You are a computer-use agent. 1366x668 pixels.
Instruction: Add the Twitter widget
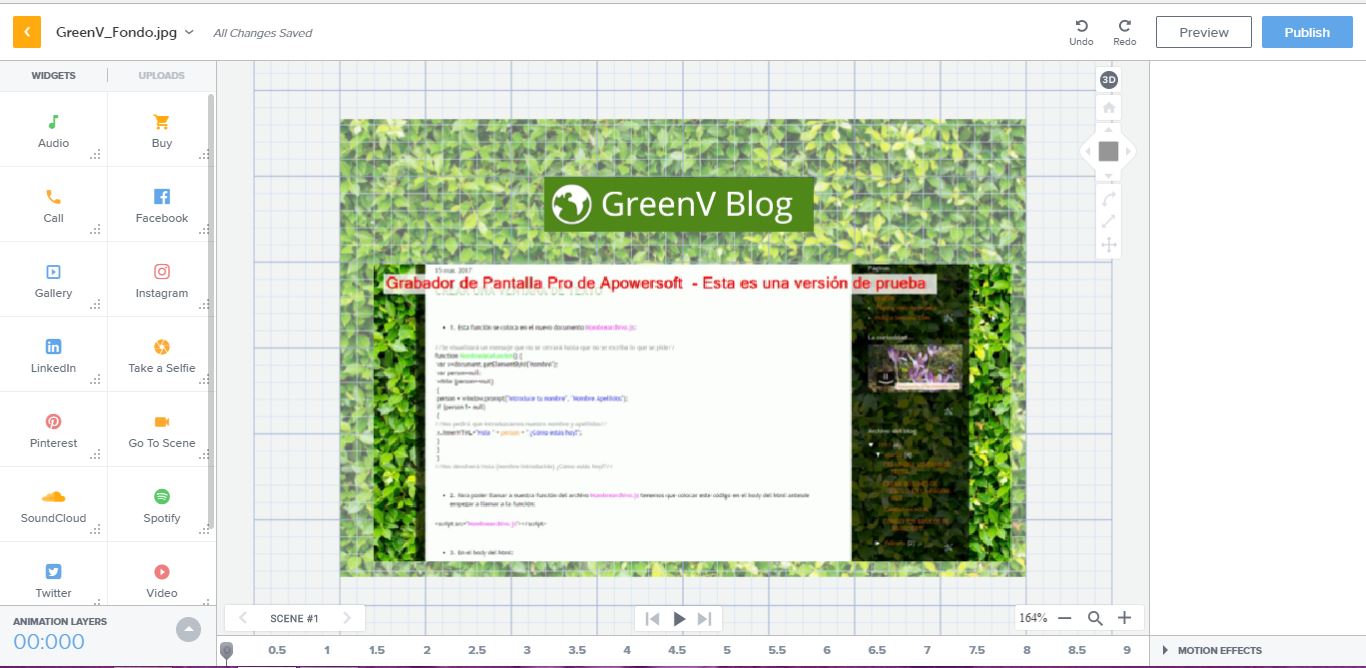pyautogui.click(x=53, y=575)
